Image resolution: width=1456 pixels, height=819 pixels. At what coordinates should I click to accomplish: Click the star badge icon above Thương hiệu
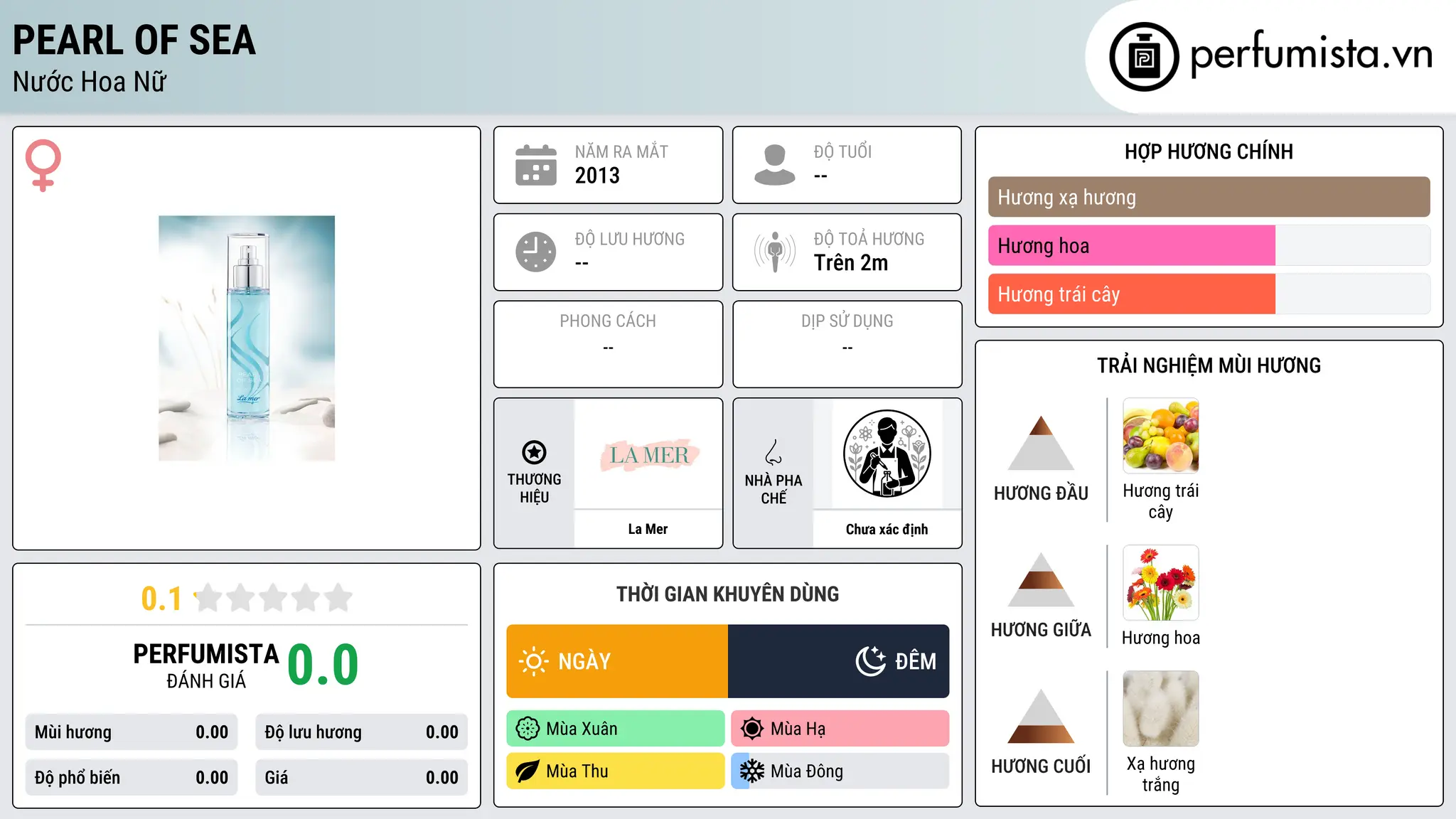534,452
